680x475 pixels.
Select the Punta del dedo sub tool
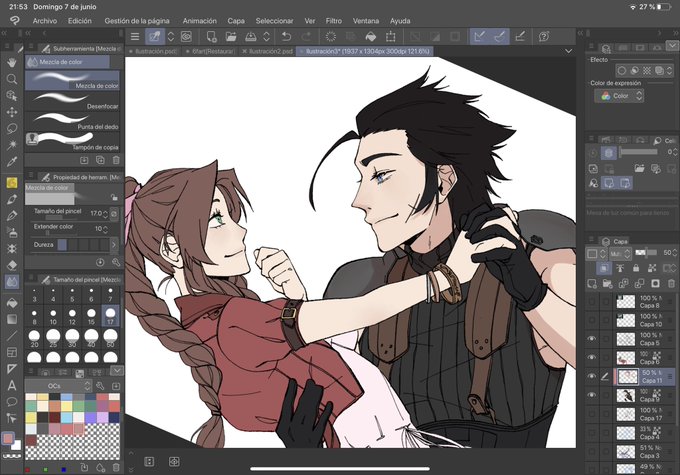point(72,121)
